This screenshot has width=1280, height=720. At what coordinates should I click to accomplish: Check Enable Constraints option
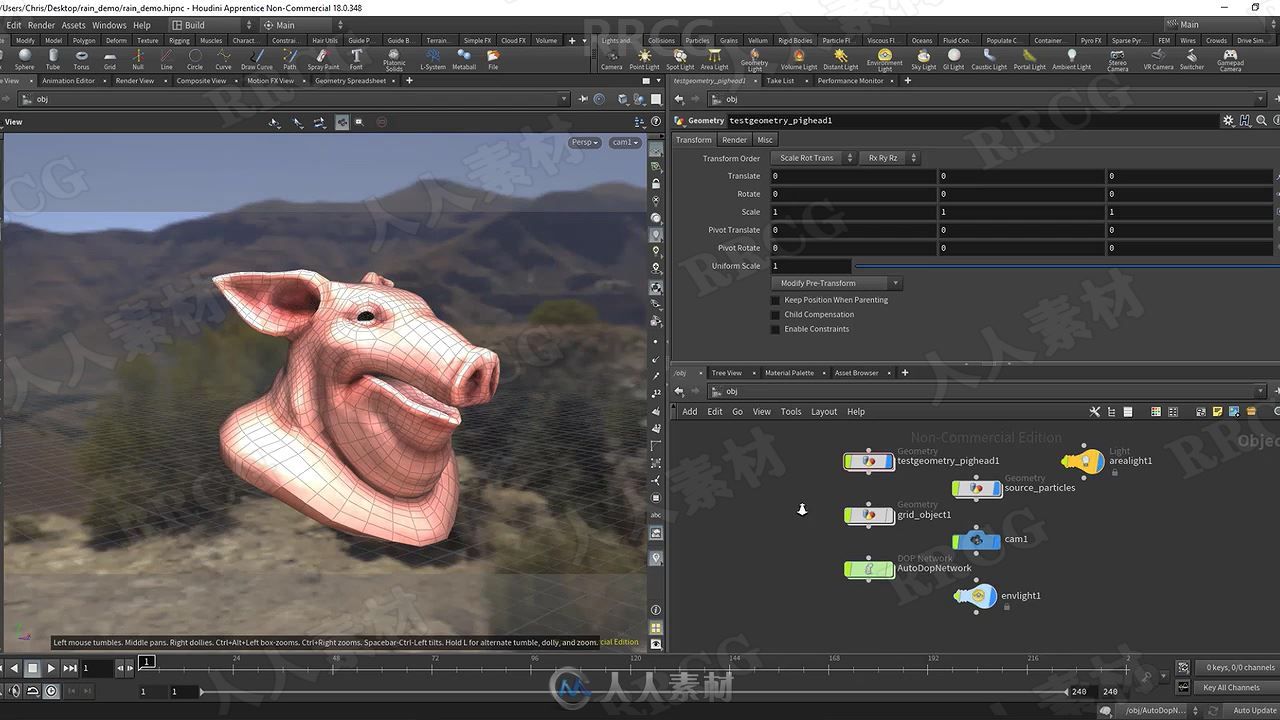coord(775,329)
